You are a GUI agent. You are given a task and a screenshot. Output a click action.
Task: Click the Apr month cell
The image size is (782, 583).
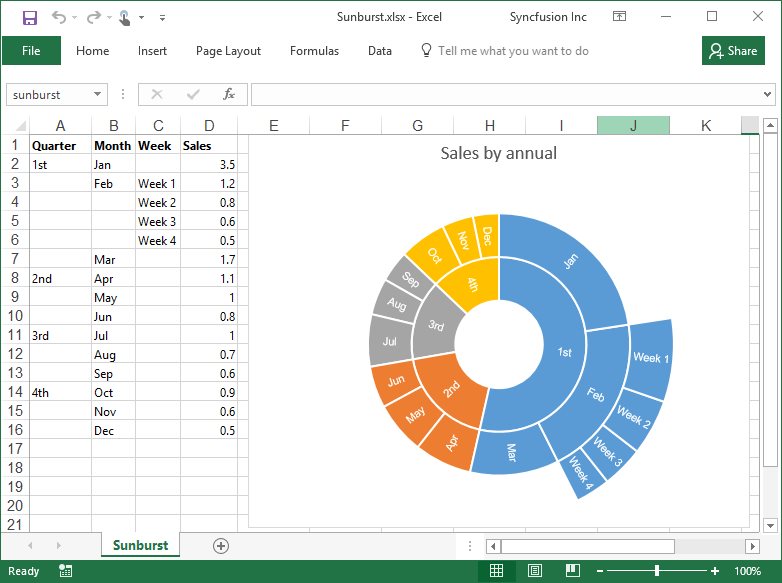click(x=113, y=279)
